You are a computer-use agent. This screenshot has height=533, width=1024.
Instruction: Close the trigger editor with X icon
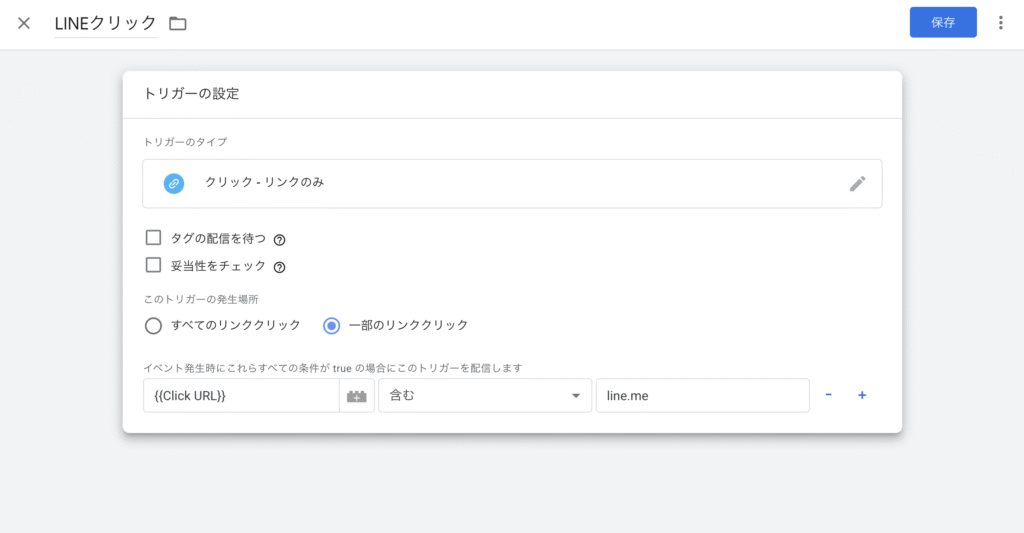coord(24,23)
